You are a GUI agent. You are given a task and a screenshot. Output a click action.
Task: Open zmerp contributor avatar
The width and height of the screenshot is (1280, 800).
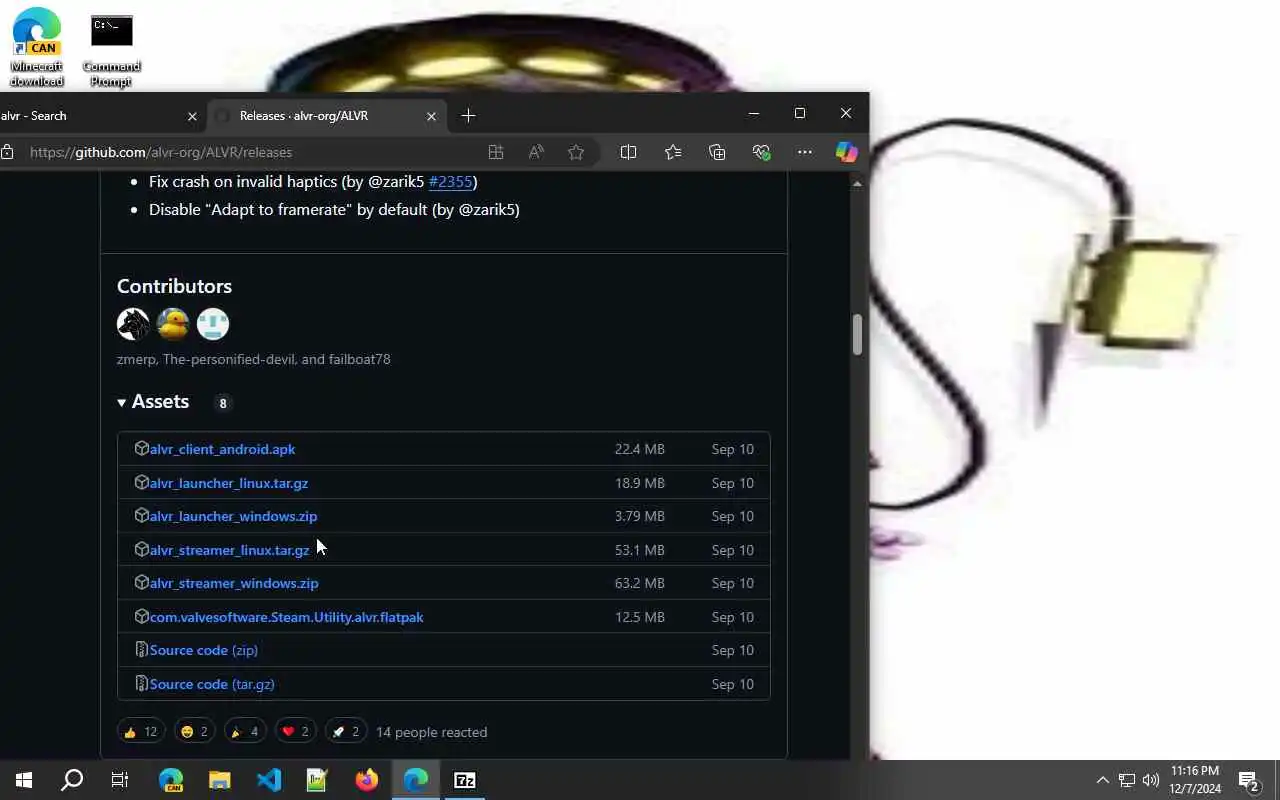[133, 324]
